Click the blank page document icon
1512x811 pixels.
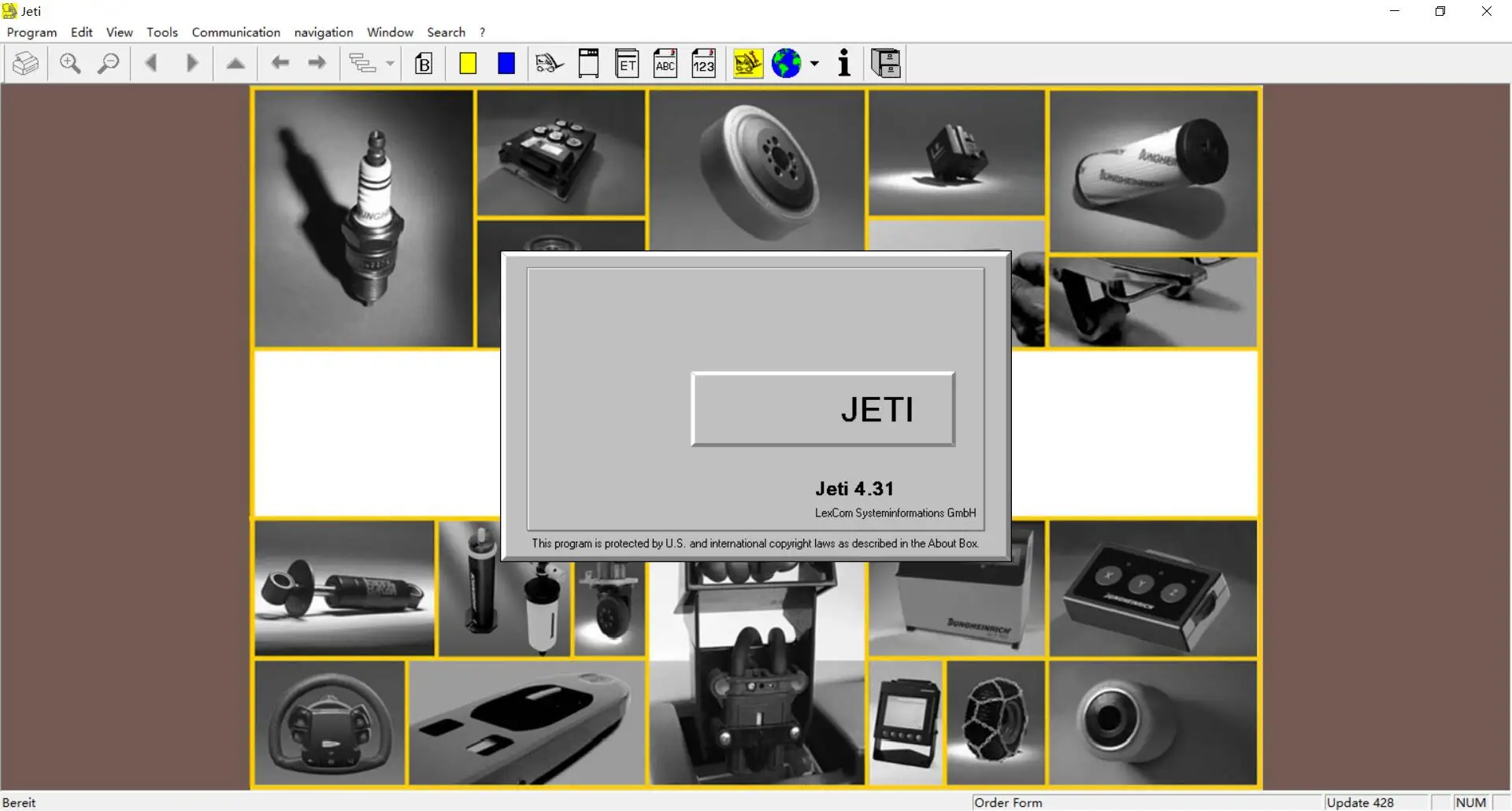588,64
